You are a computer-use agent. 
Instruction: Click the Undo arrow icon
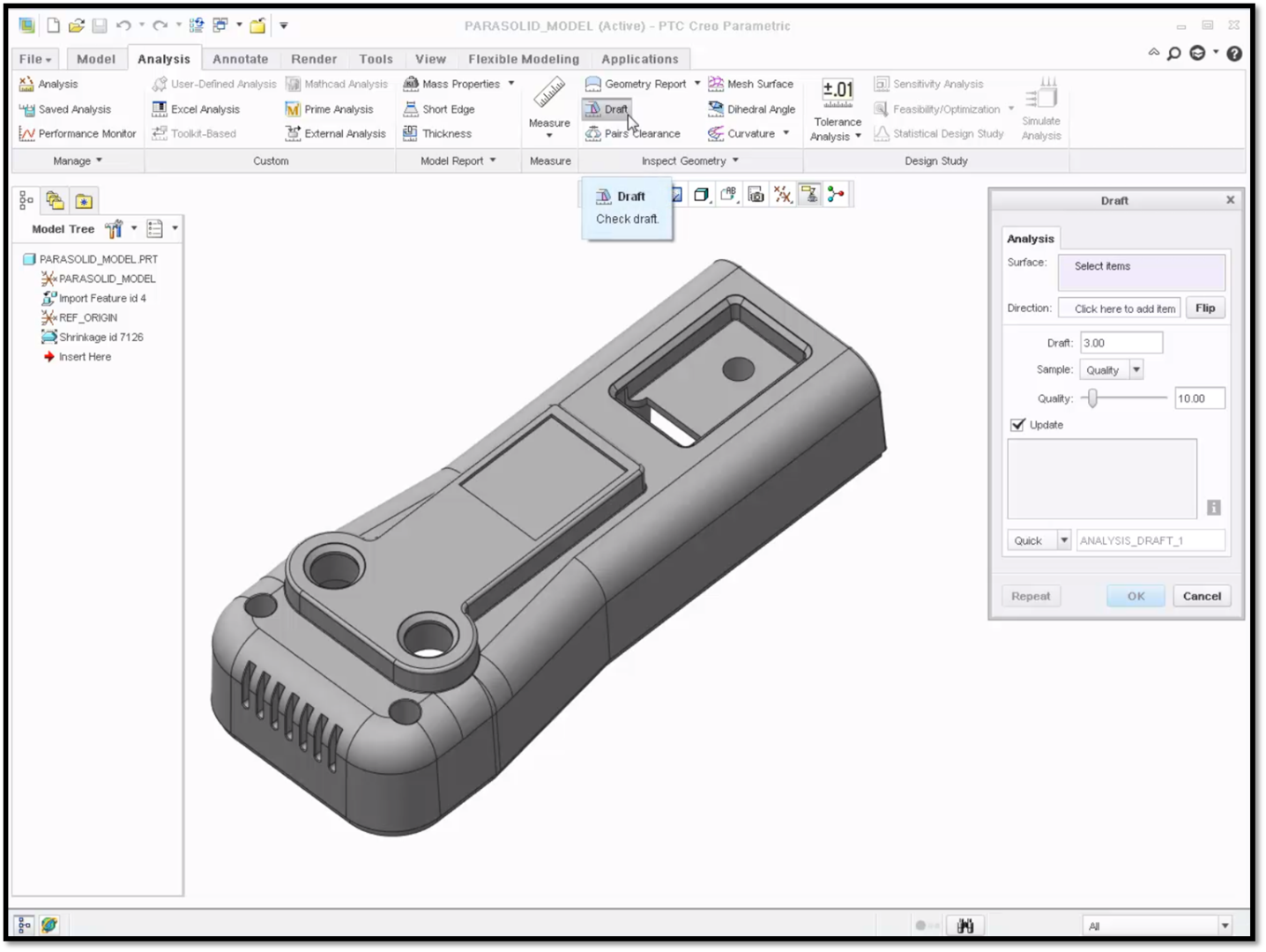[123, 26]
